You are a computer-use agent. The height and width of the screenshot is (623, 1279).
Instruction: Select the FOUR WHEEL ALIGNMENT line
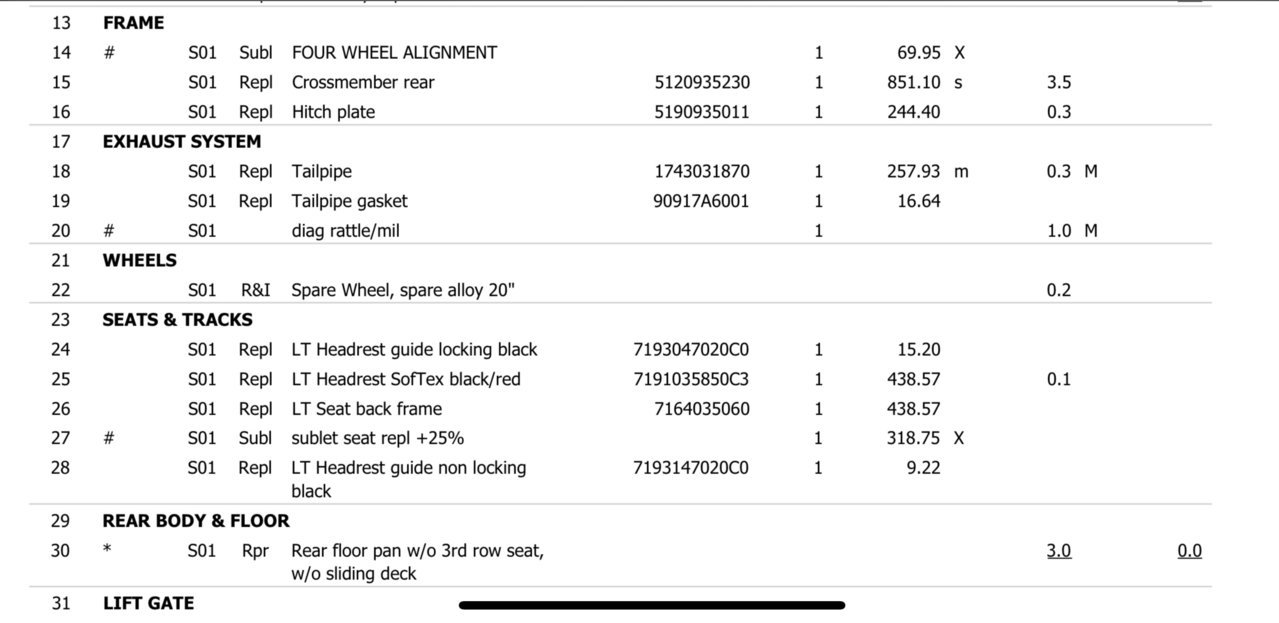coord(394,52)
